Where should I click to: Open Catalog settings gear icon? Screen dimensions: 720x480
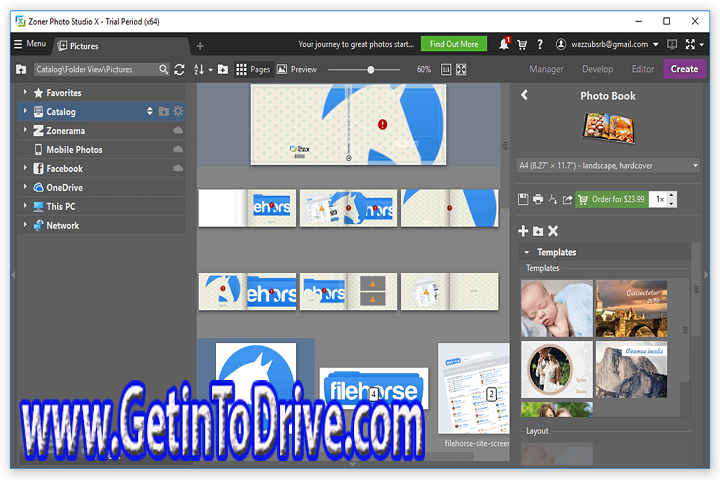[178, 111]
